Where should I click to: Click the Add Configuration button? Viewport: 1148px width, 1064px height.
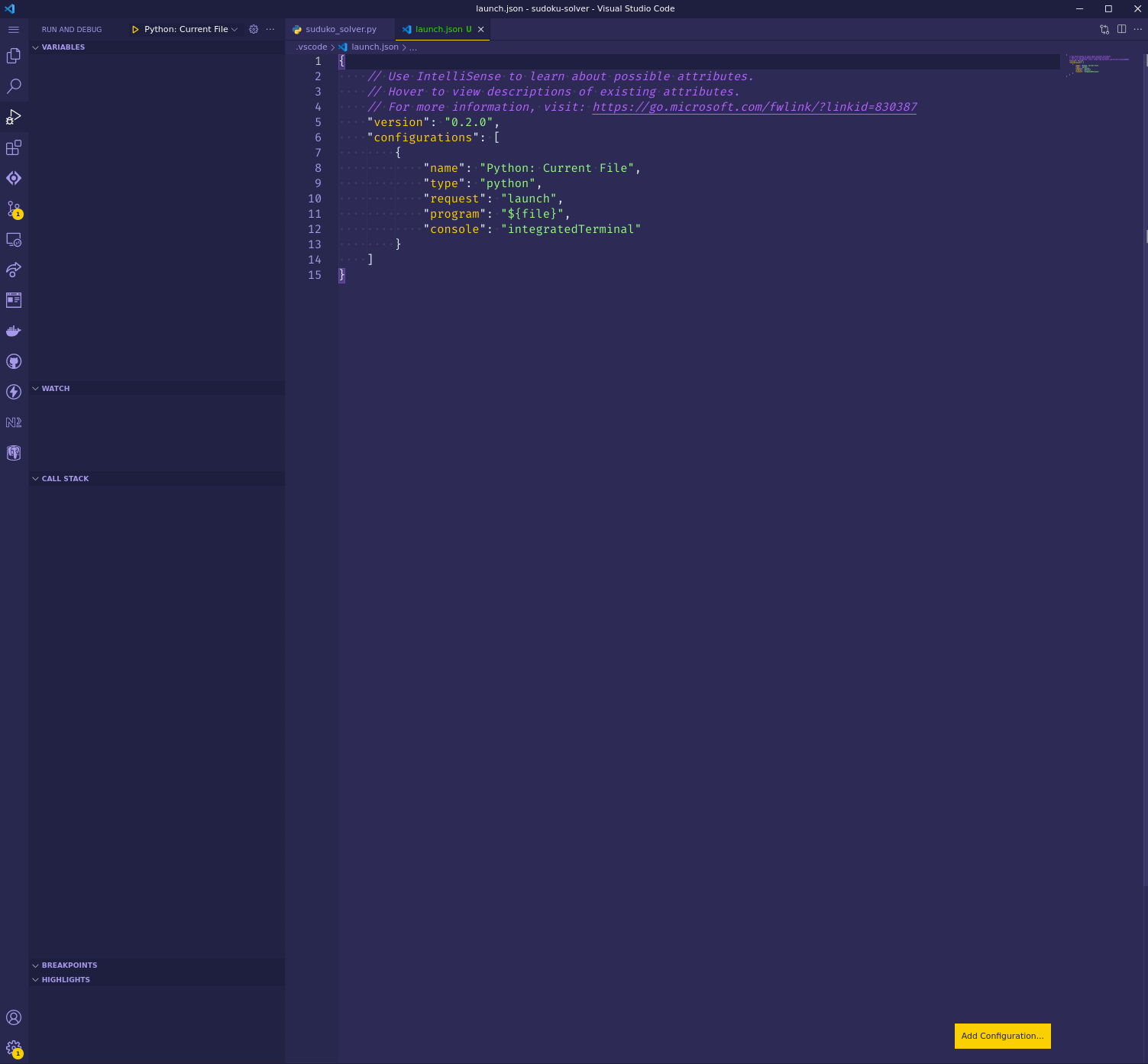tap(1001, 1036)
